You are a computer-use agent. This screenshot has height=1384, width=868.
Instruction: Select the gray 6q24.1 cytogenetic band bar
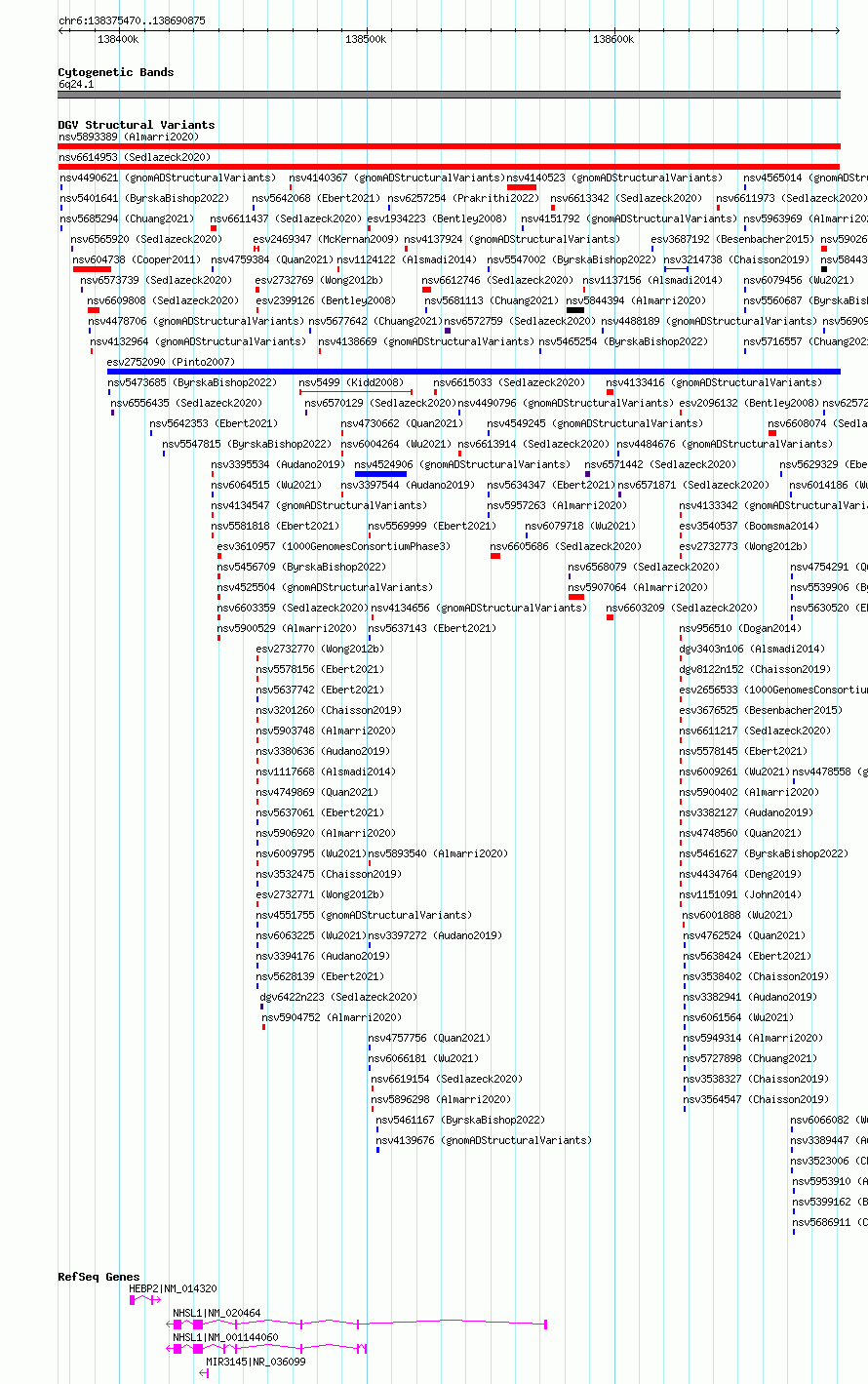449,95
